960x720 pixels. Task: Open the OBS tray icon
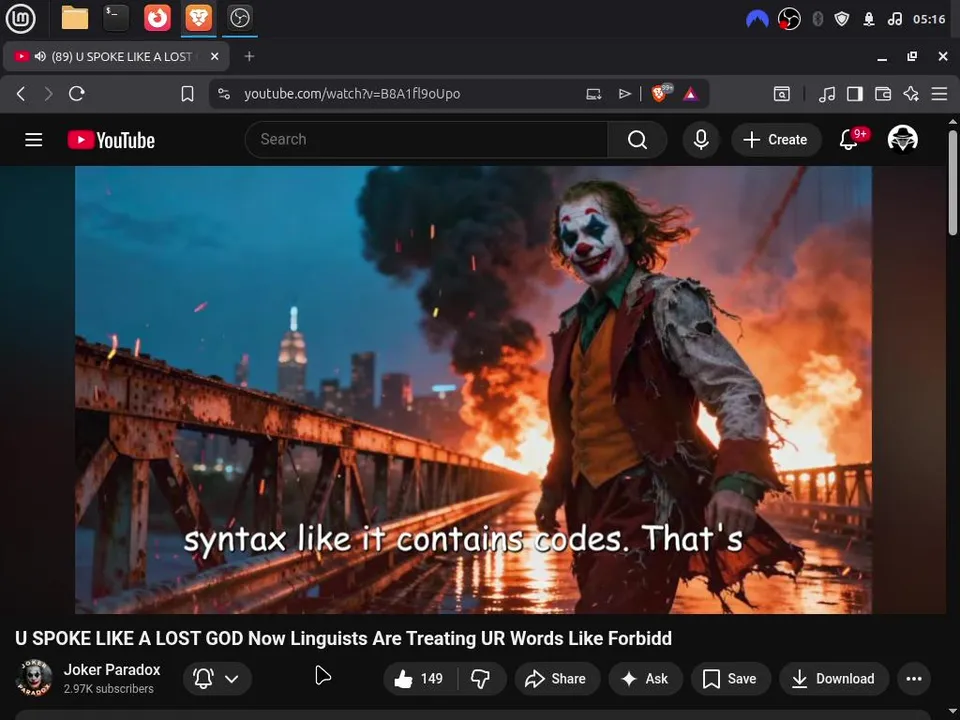click(x=789, y=19)
